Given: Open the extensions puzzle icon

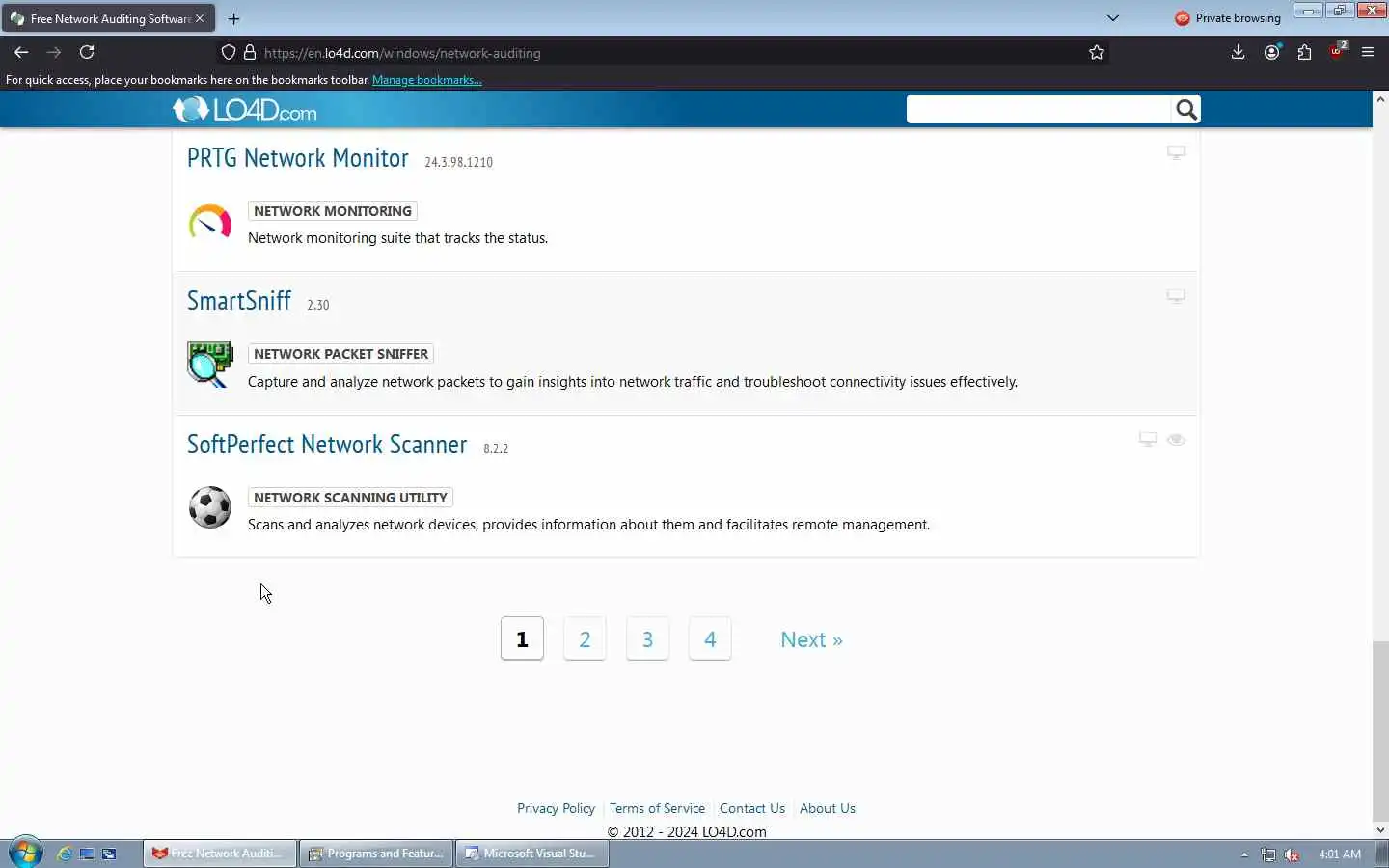Looking at the screenshot, I should click(1305, 52).
